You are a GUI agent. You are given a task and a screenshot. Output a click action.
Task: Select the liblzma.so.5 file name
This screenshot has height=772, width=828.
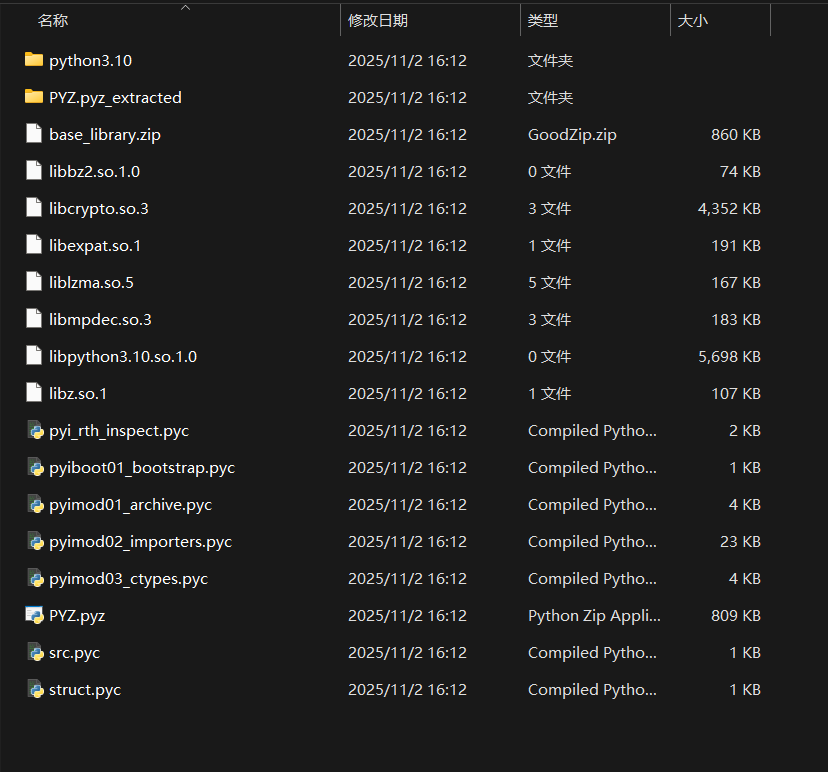coord(91,282)
